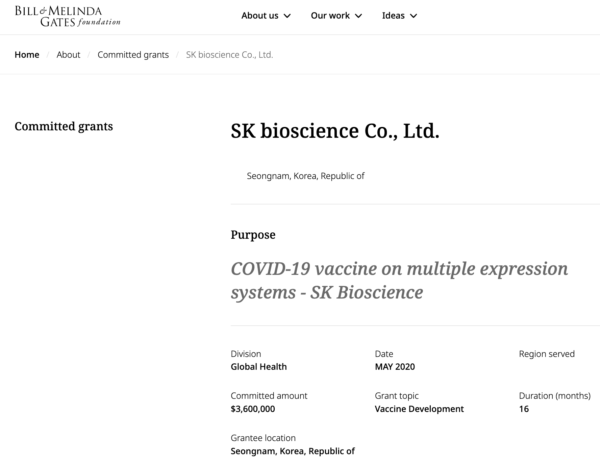Viewport: 600px width, 466px height.
Task: Navigate to About in the breadcrumb
Action: click(68, 55)
